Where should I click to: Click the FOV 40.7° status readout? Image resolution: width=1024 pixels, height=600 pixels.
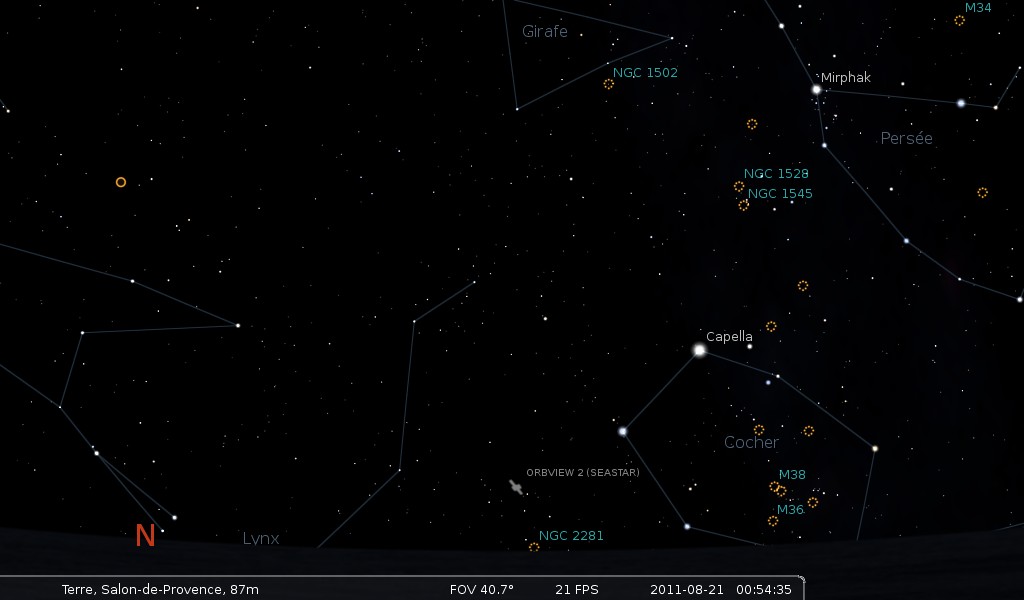tap(482, 590)
